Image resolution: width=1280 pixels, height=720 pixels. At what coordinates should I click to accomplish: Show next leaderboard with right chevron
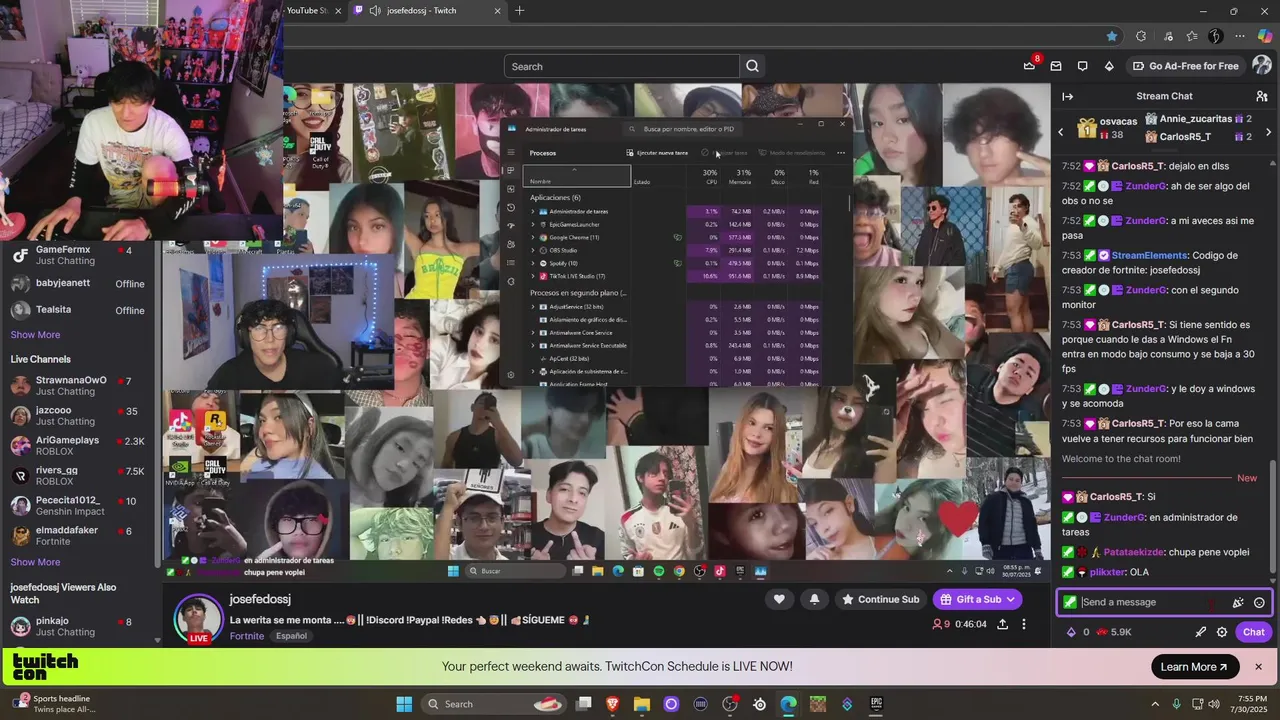[1268, 132]
